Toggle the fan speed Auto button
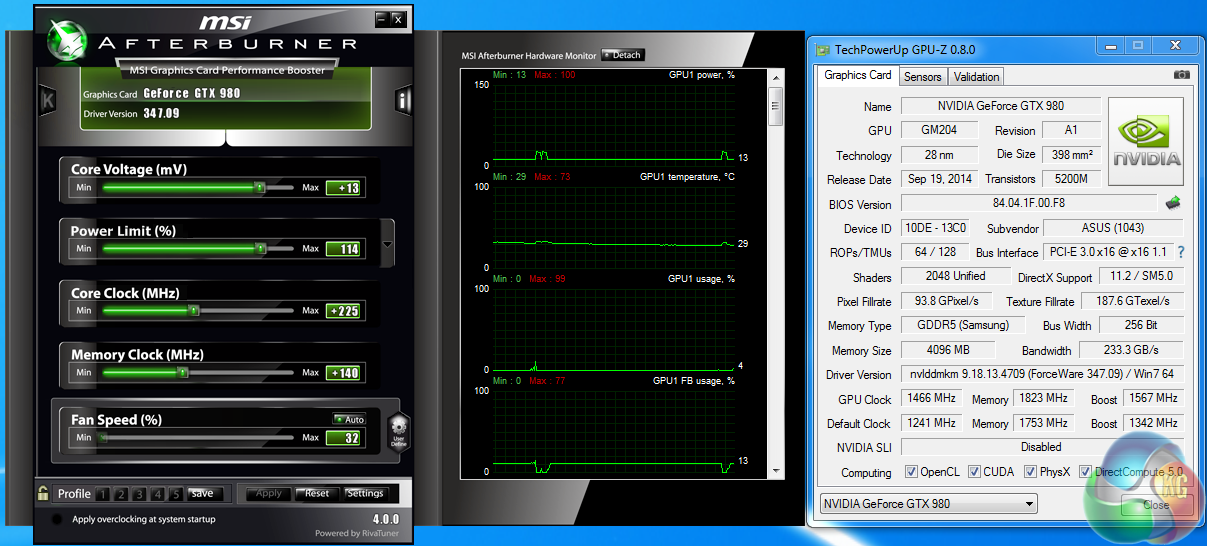The width and height of the screenshot is (1207, 546). coord(349,419)
